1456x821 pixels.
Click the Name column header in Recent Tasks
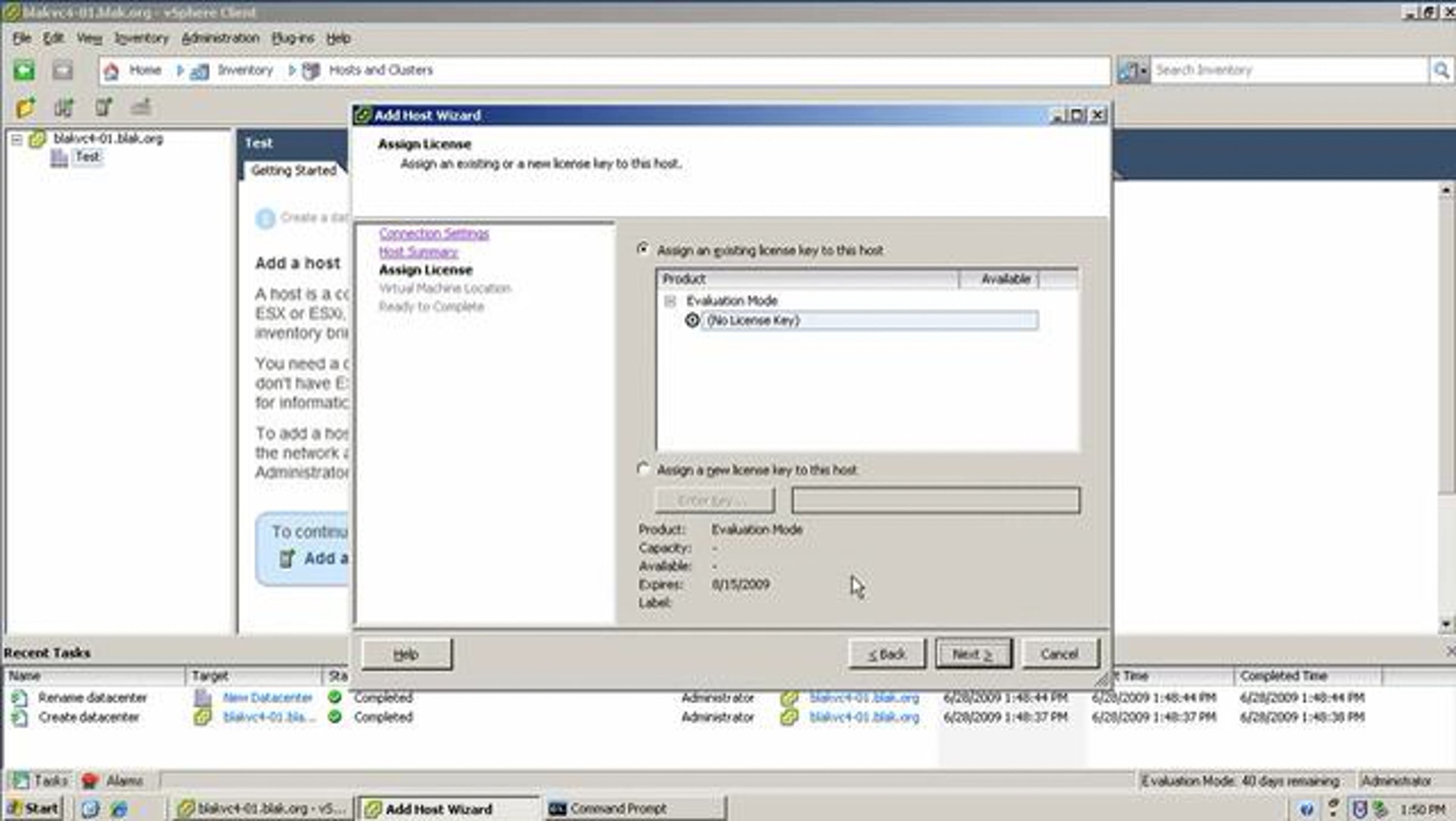click(x=95, y=675)
